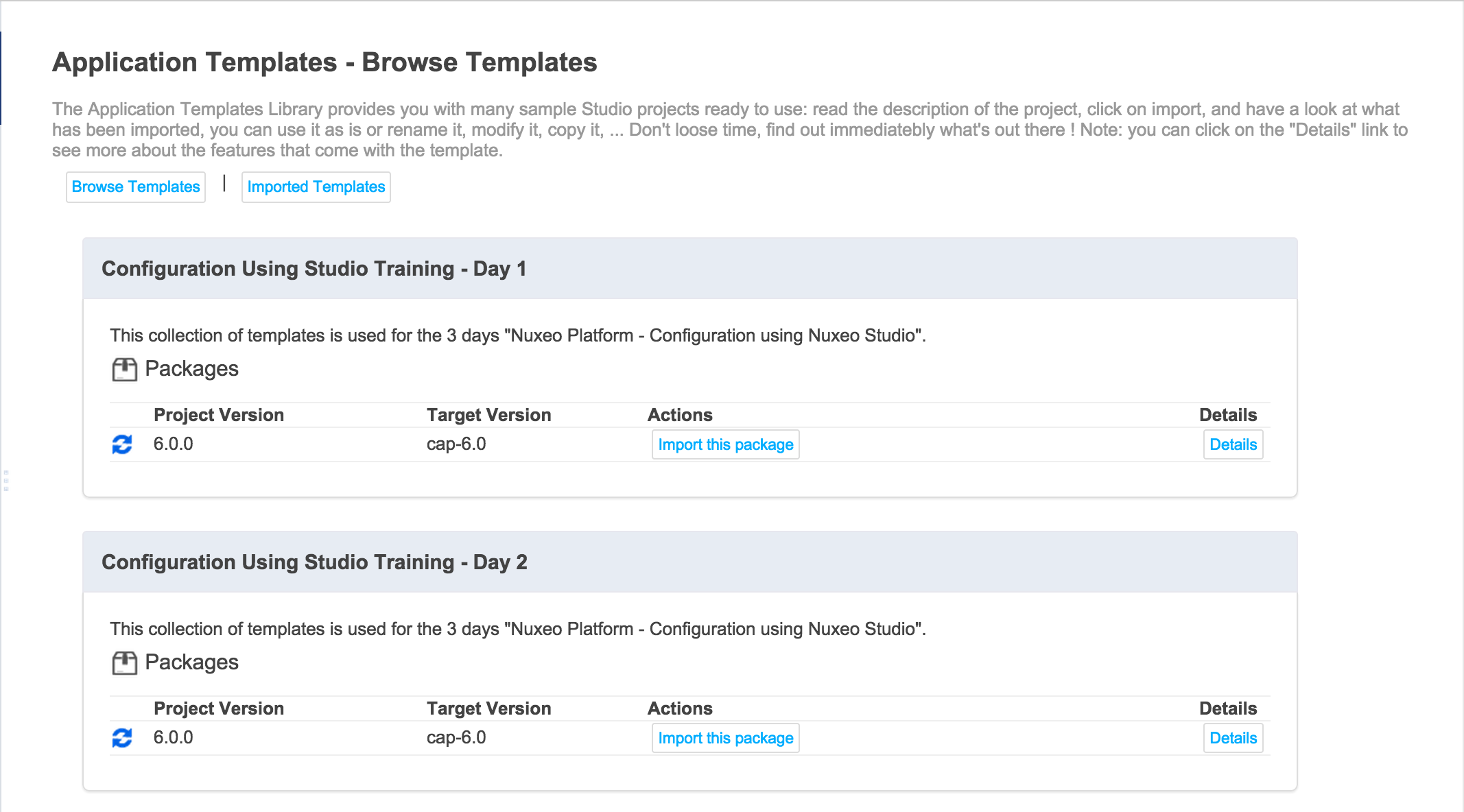Click the Application Templates - Browse Templates title

coord(324,62)
